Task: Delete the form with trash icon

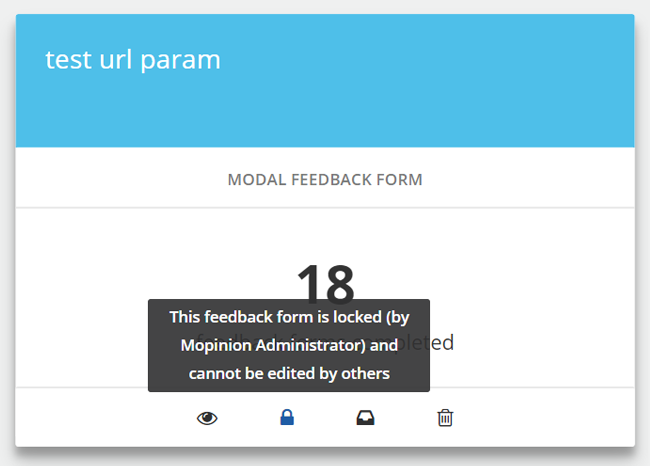Action: click(x=445, y=418)
